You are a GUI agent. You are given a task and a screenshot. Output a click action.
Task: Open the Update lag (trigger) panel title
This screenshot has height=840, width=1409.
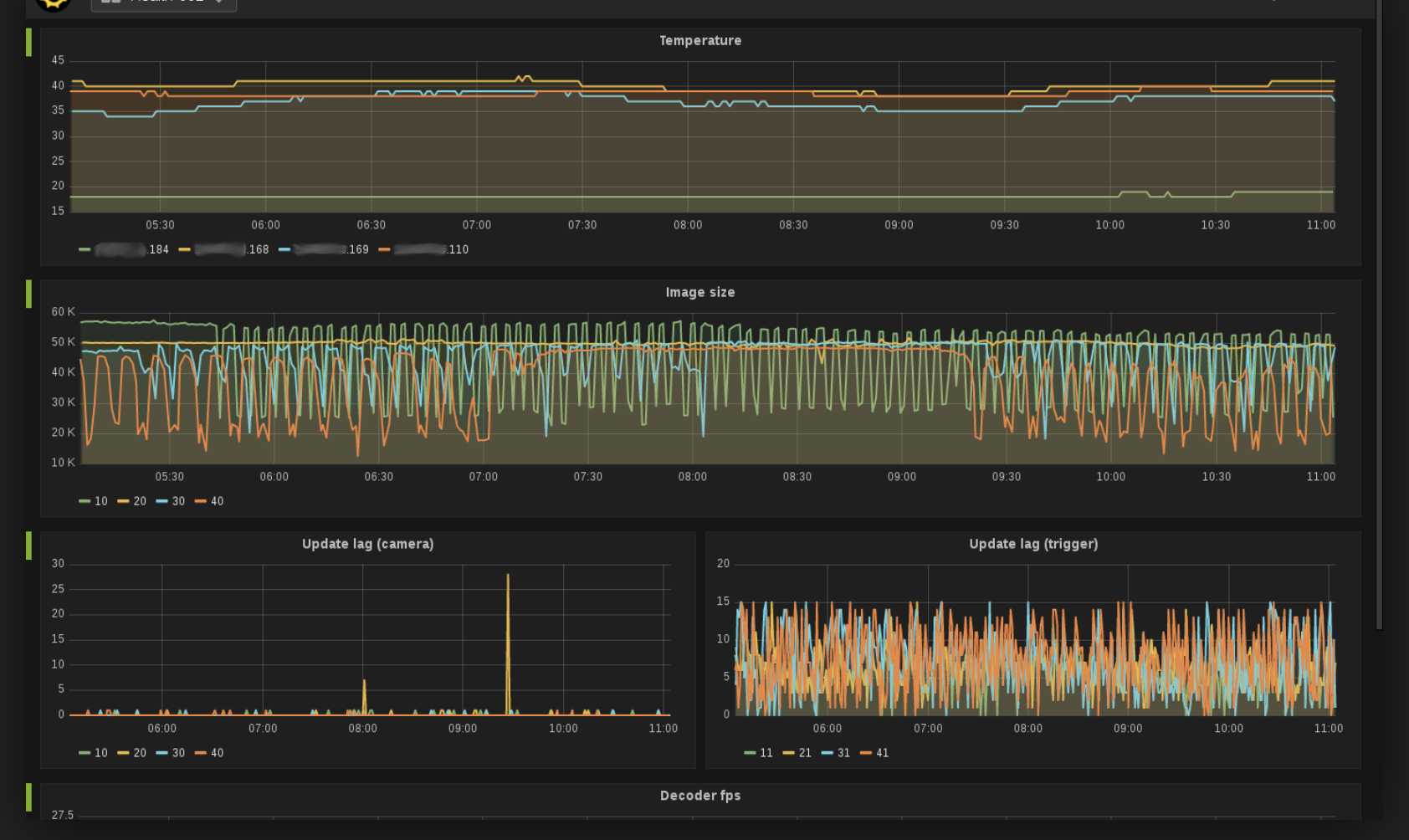(x=1033, y=544)
